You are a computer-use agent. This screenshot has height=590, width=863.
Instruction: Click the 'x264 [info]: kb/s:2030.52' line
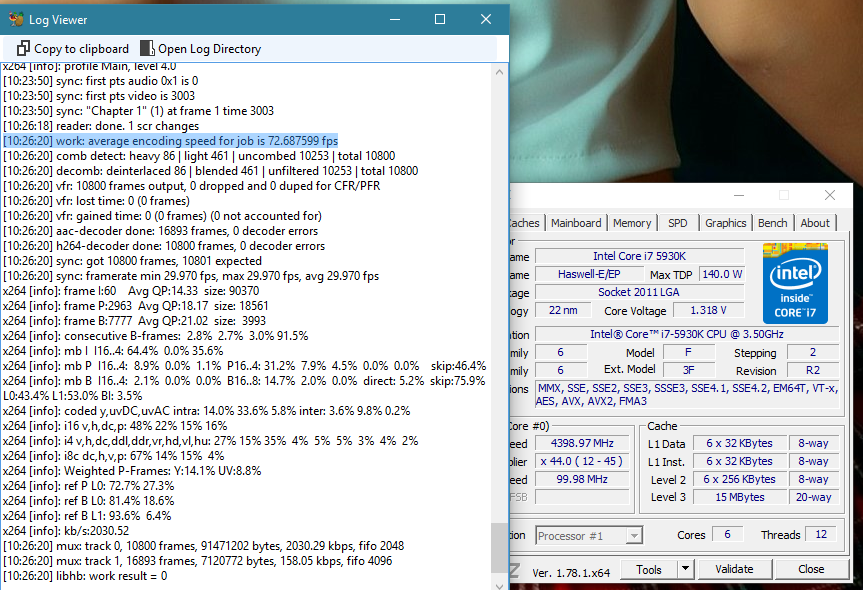click(66, 531)
